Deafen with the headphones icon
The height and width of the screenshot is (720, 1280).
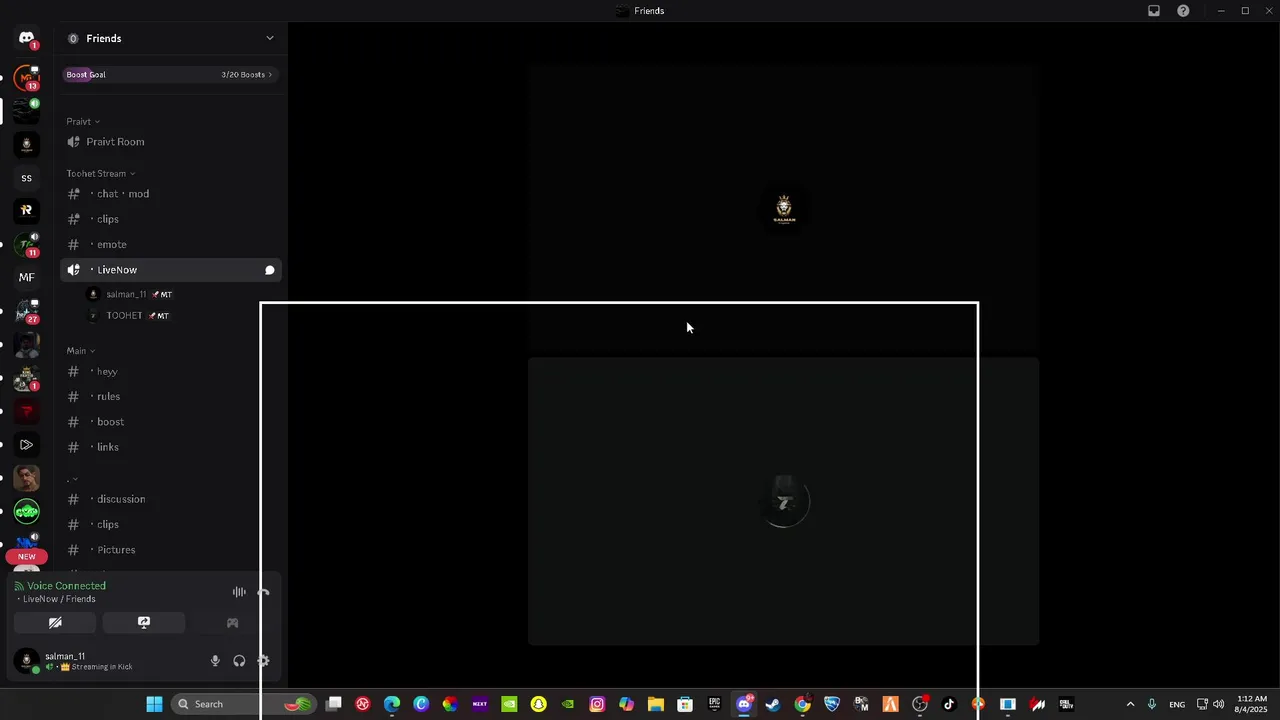(x=239, y=661)
